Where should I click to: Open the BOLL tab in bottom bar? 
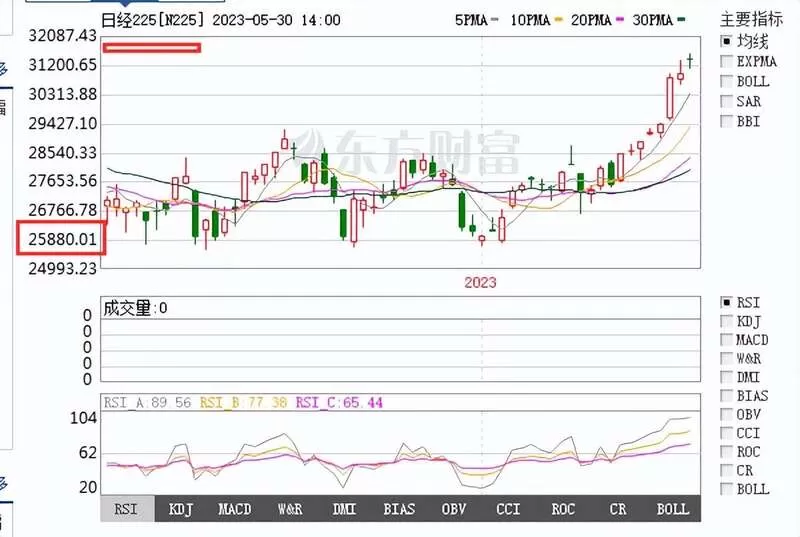[x=672, y=509]
